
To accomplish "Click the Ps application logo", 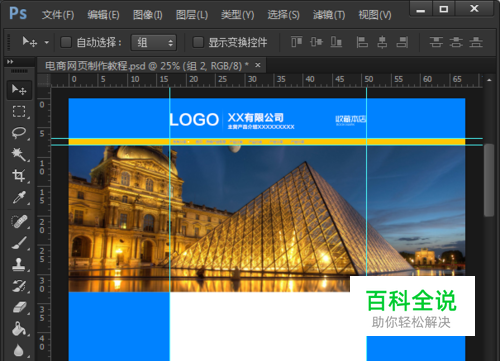I will (18, 14).
